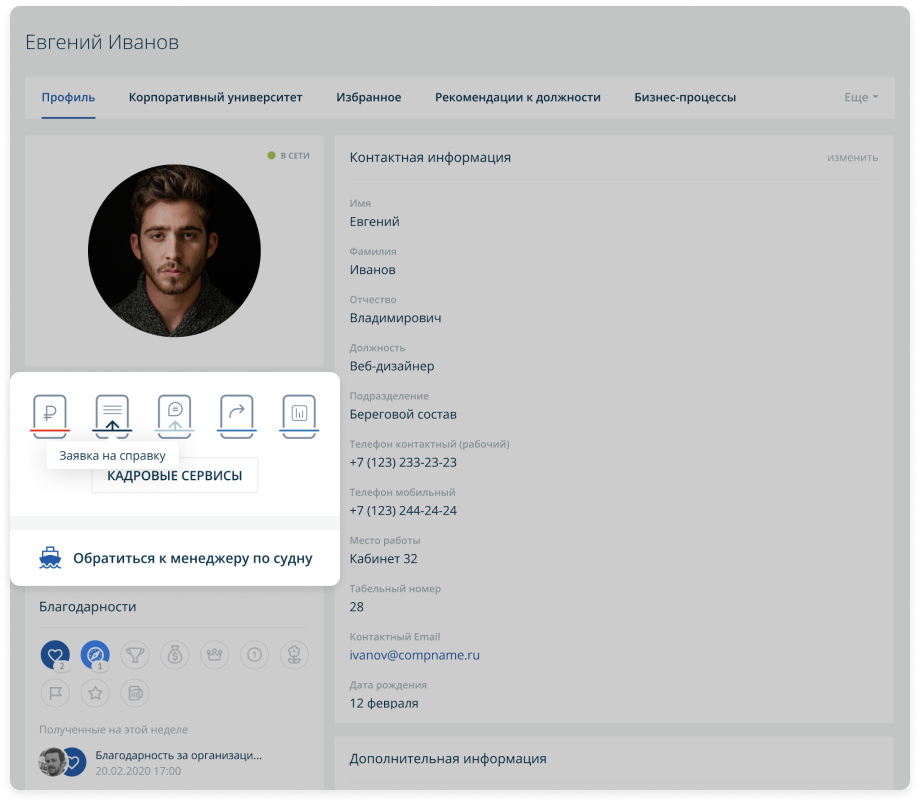920x804 pixels.
Task: Select the beer mug gratitude badge
Action: 135,693
